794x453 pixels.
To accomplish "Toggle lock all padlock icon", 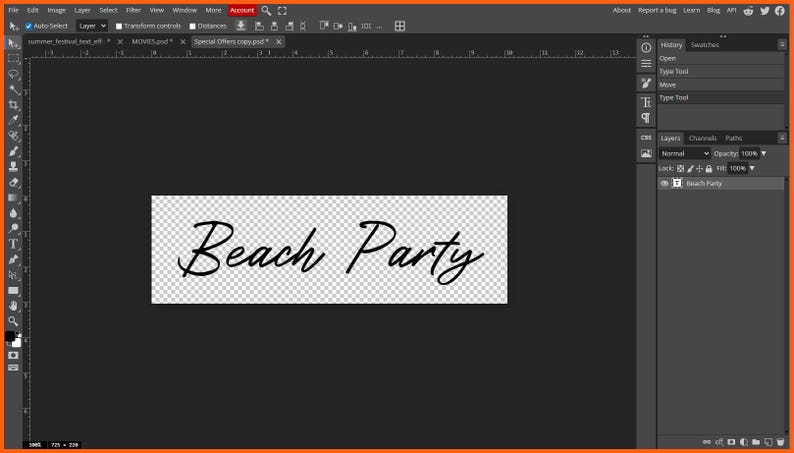I will [709, 169].
